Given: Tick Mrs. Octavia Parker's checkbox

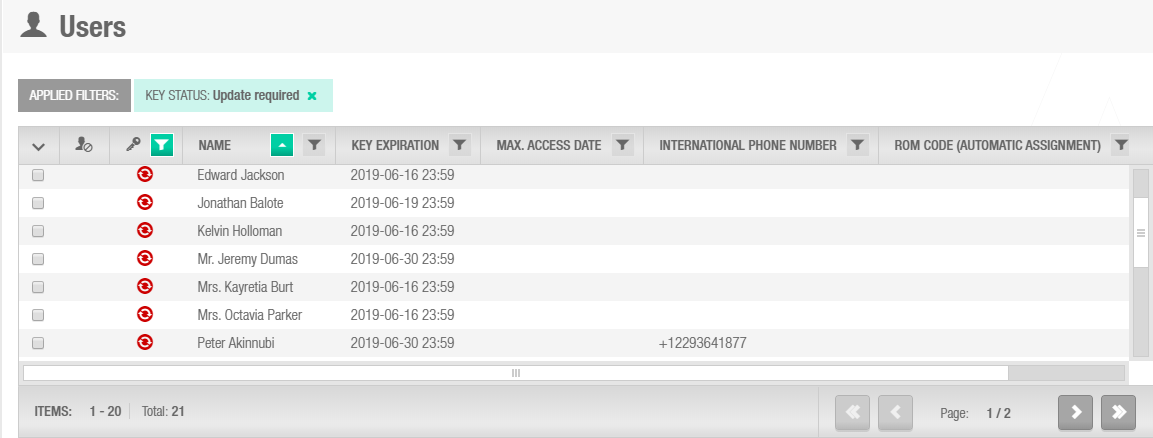Looking at the screenshot, I should point(38,315).
